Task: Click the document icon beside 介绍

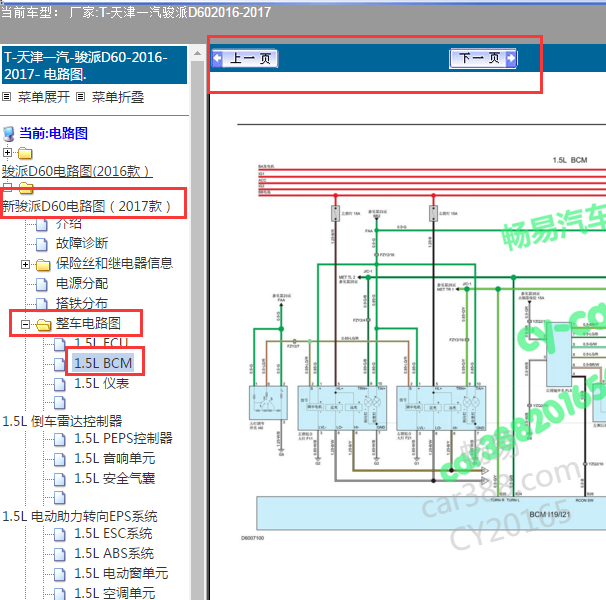Action: pos(42,224)
